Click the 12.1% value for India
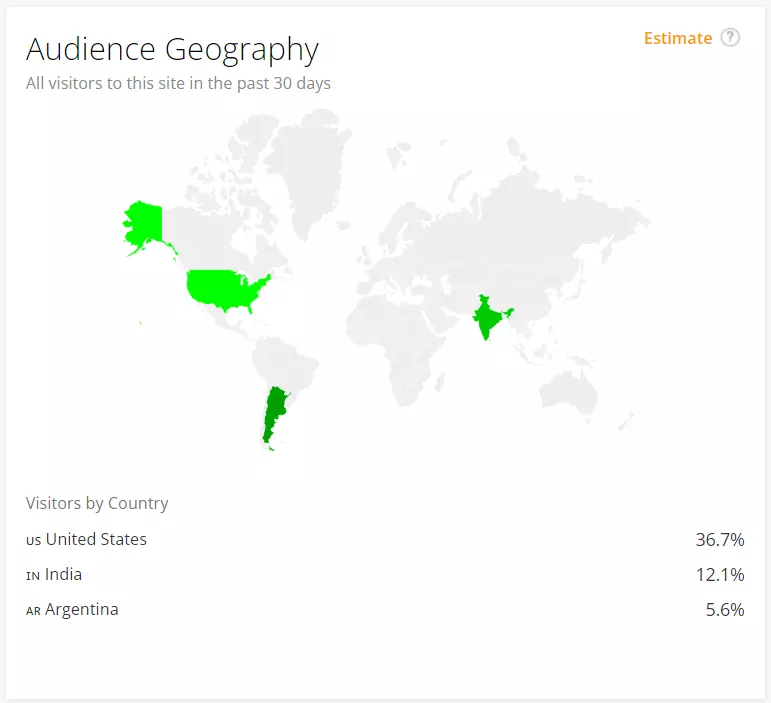 point(720,574)
